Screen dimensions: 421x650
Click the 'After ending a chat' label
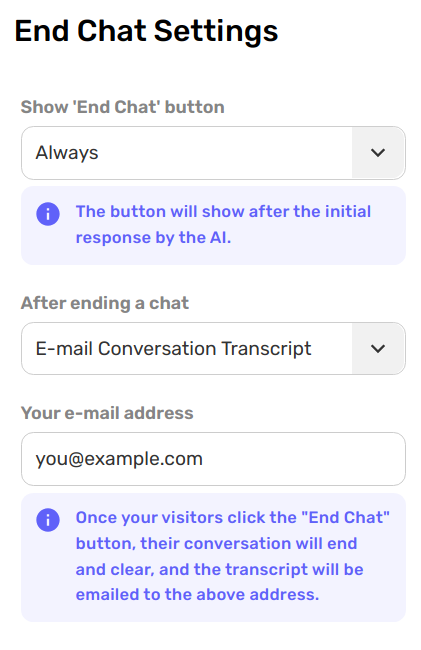point(105,303)
